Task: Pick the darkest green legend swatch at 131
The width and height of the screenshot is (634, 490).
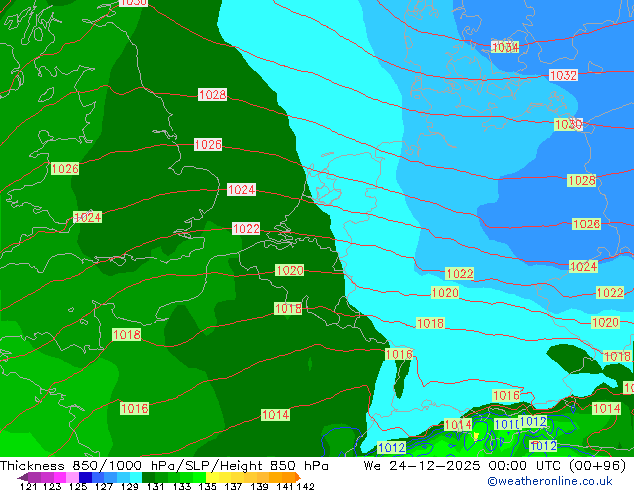Action: pyautogui.click(x=148, y=477)
